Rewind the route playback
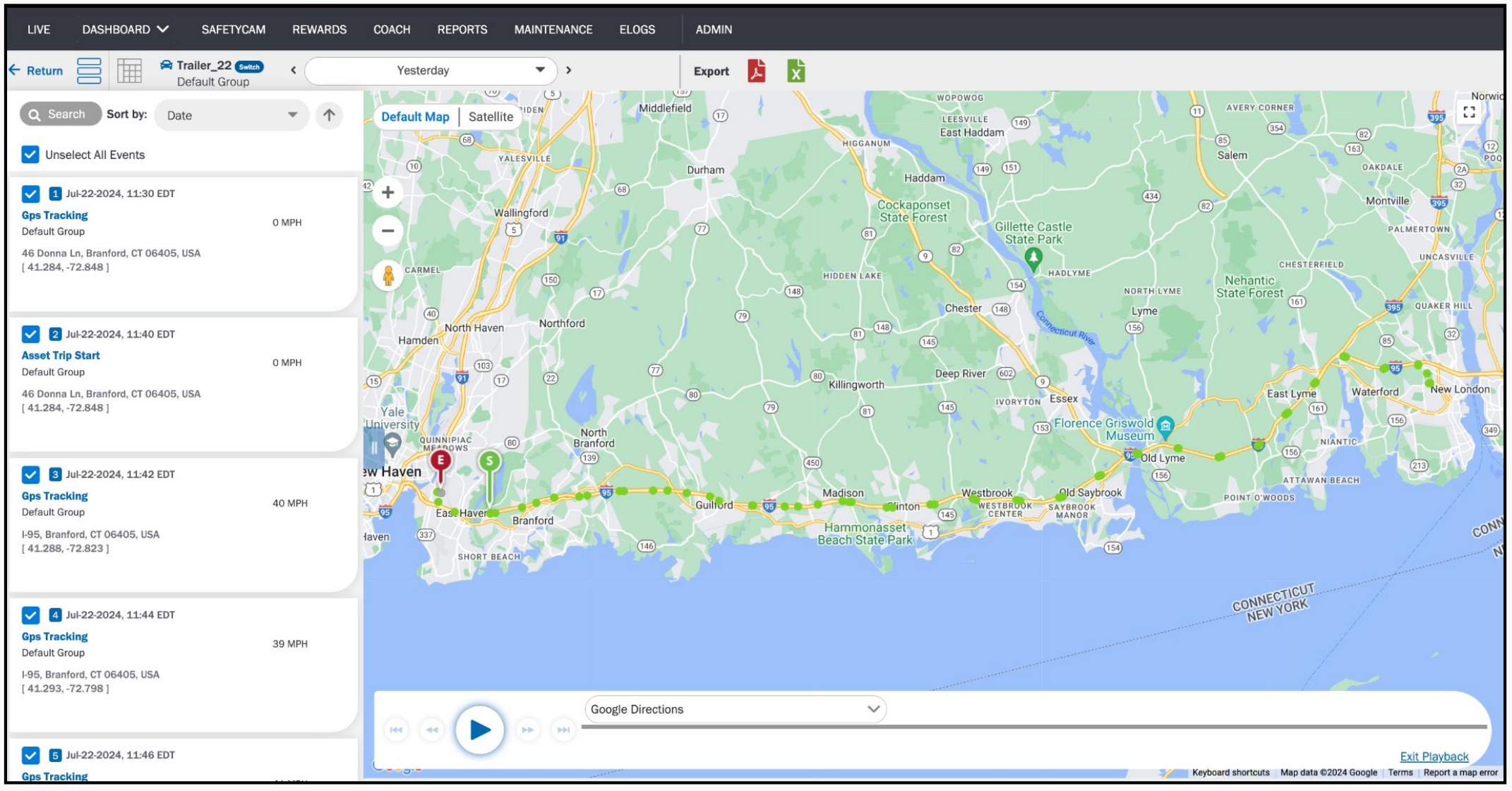1512x791 pixels. click(x=431, y=730)
